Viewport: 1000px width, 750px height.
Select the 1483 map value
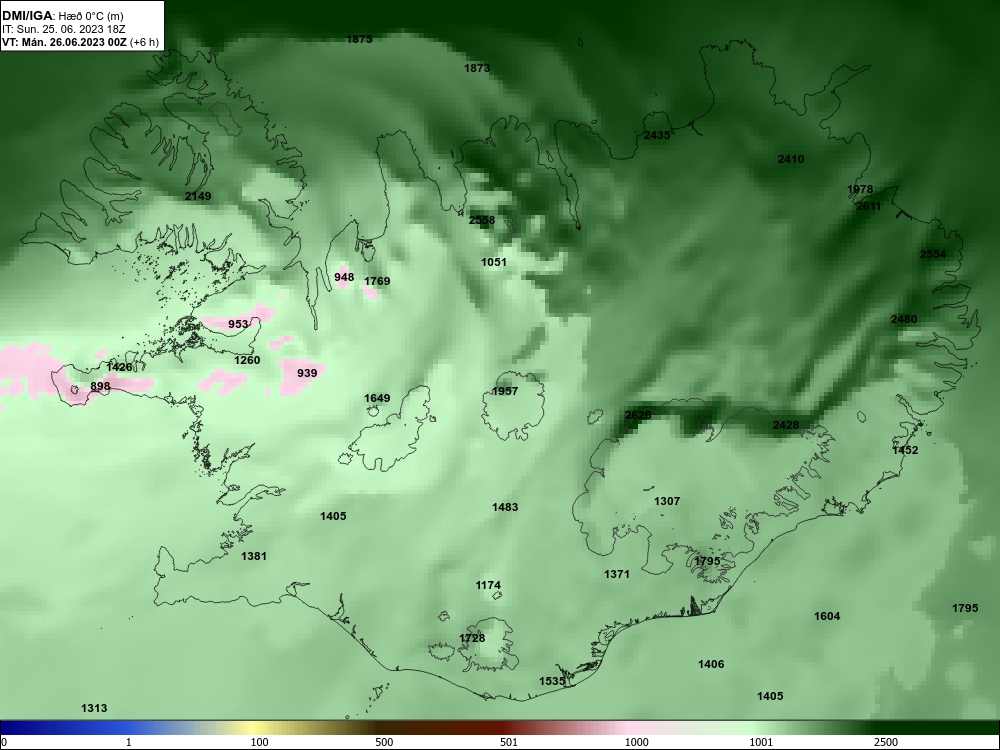(505, 508)
